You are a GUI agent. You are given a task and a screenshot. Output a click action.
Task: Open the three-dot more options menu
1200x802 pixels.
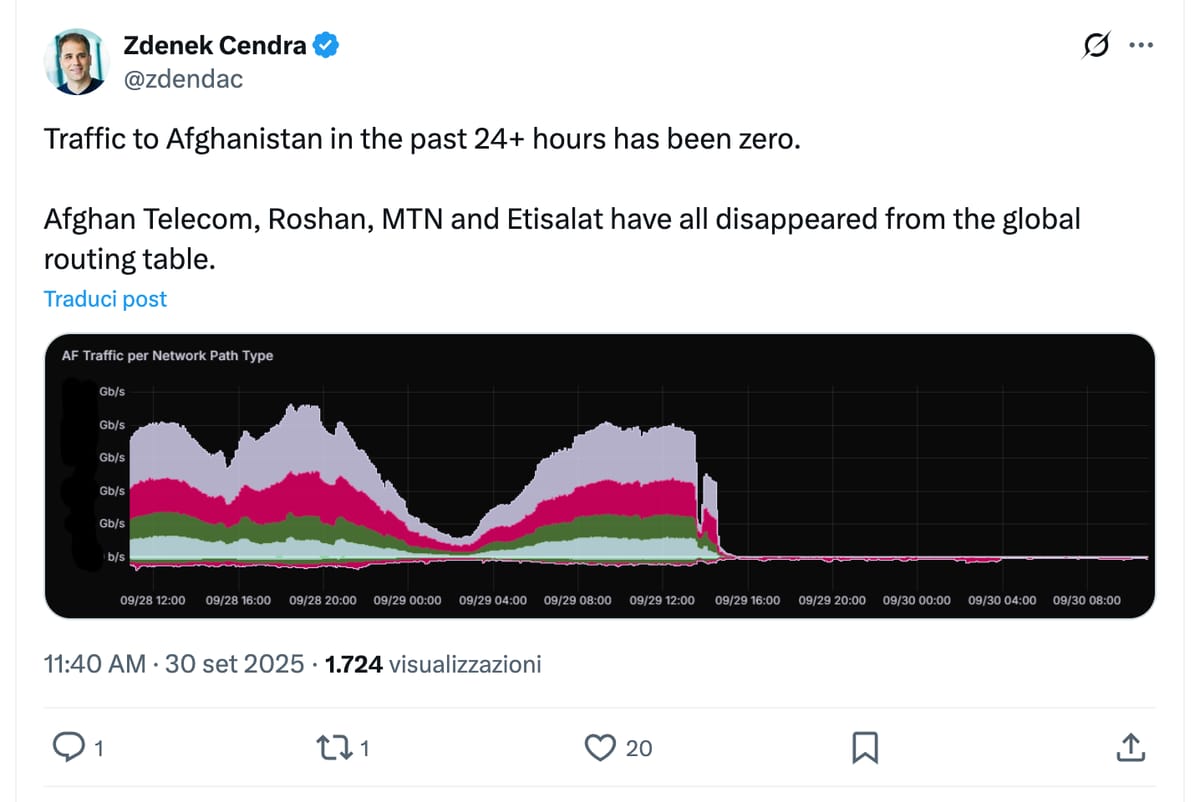pyautogui.click(x=1141, y=46)
